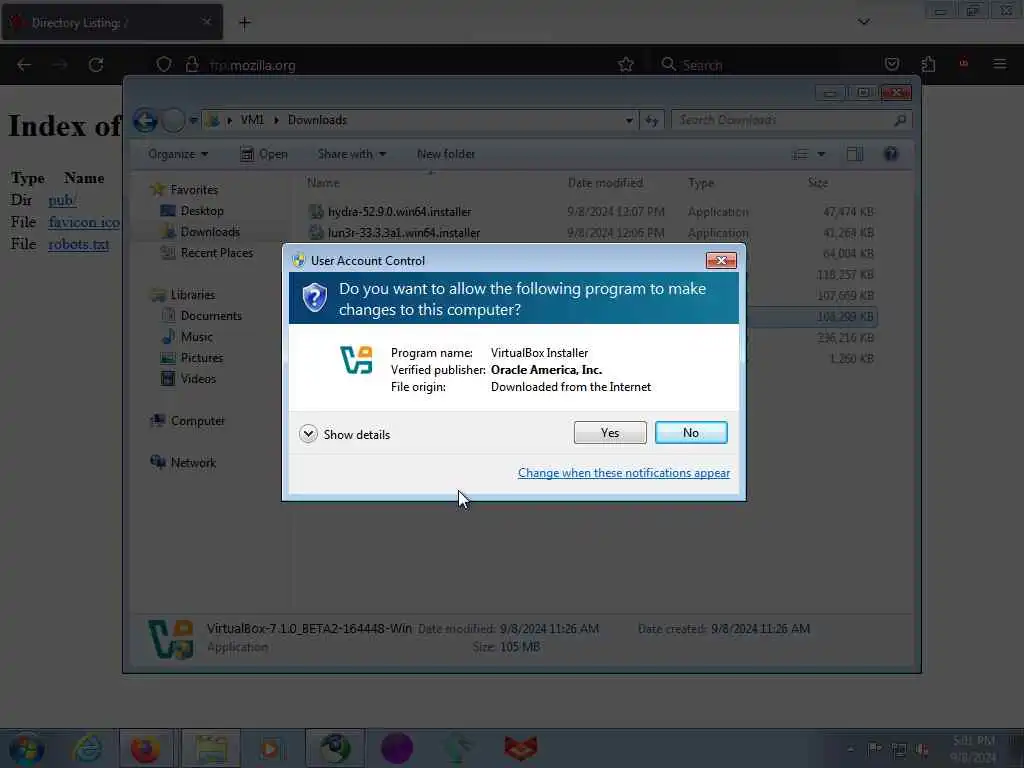The image size is (1024, 768).
Task: Click the site padlock icon
Action: click(x=191, y=65)
